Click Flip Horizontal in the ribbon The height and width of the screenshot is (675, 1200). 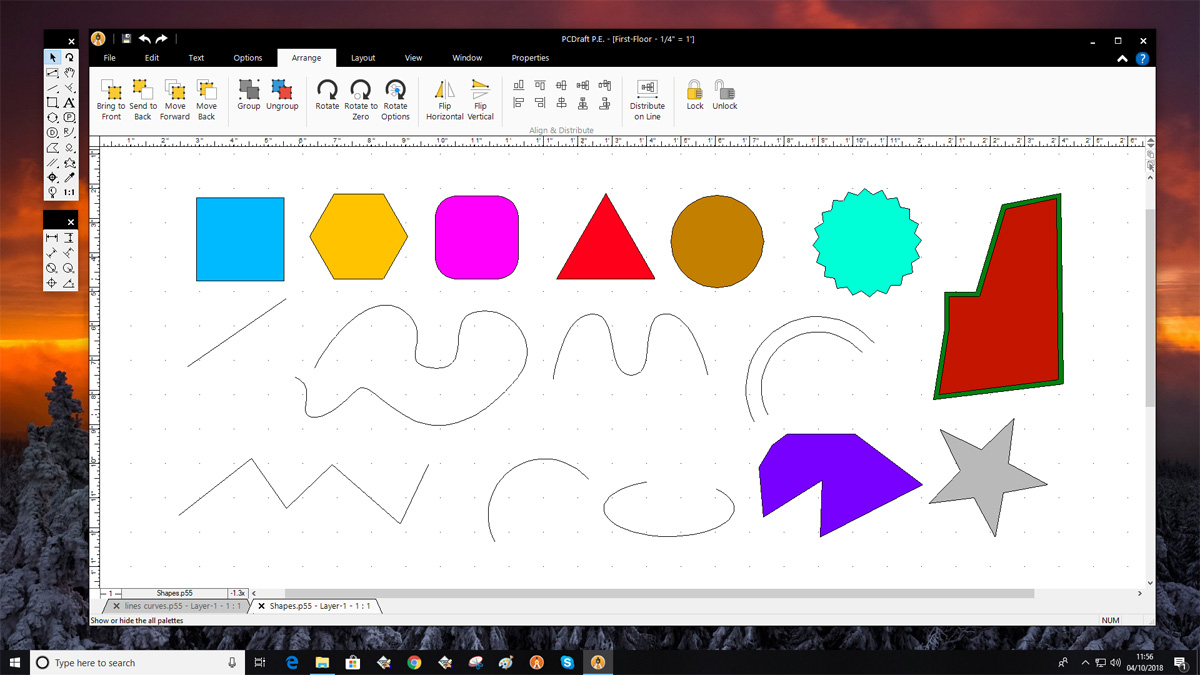pyautogui.click(x=444, y=91)
